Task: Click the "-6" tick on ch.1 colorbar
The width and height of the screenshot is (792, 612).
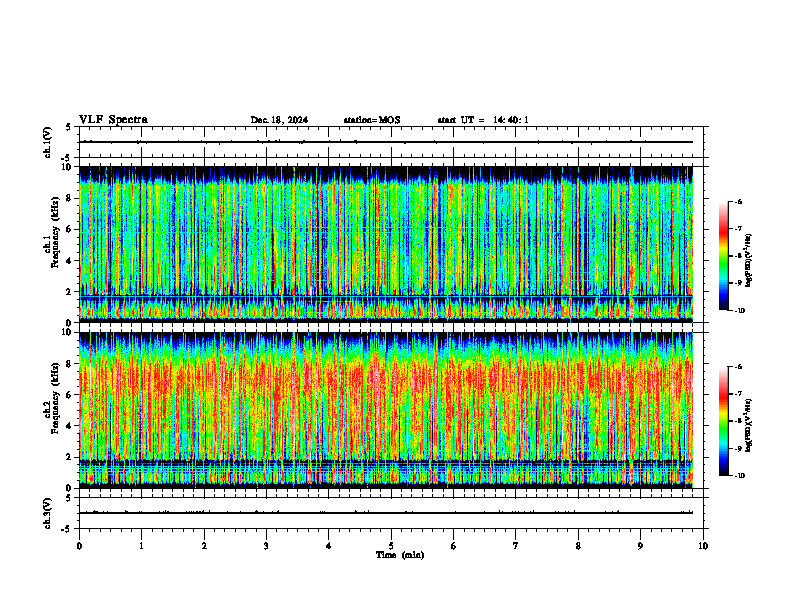Action: (739, 202)
